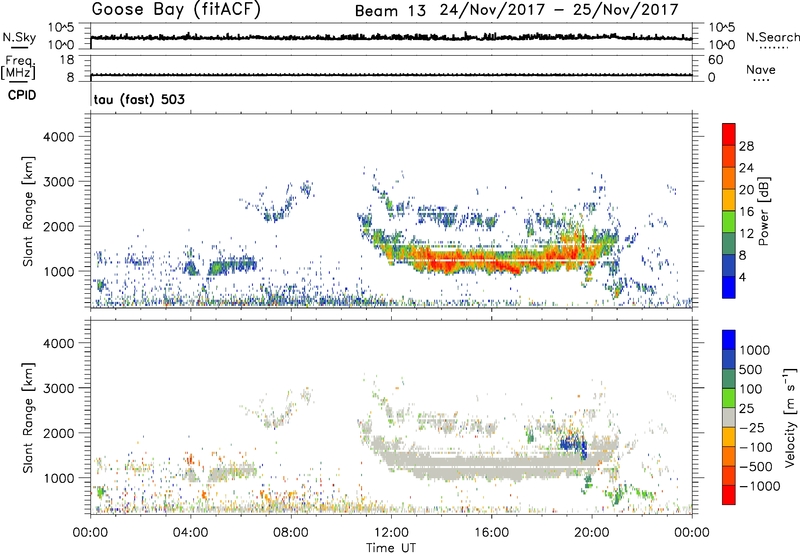Click the '1000' tick label on the velocity bar
Screen dimensions: 800x554
point(755,350)
